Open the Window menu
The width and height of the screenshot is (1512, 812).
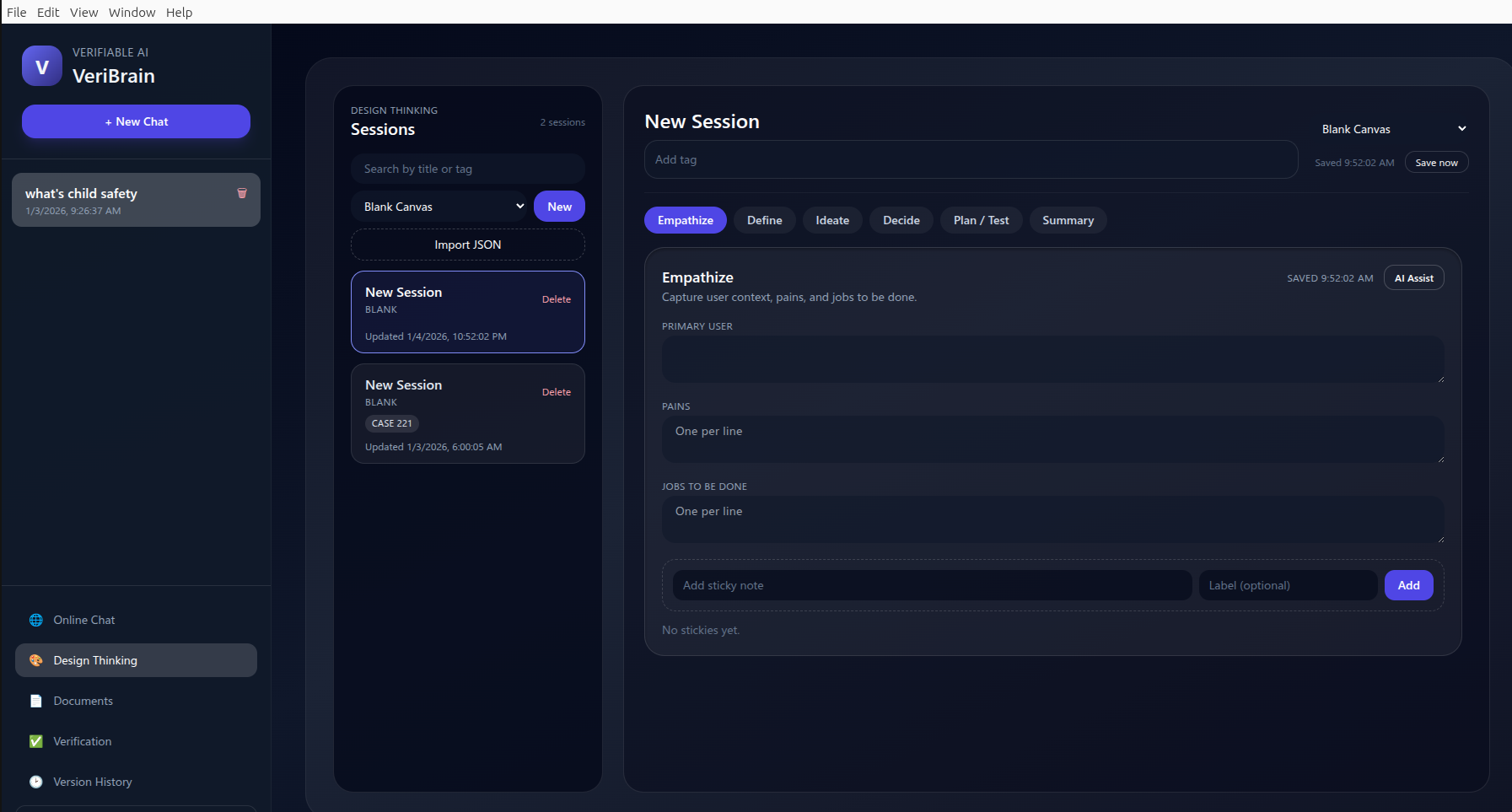click(x=132, y=12)
